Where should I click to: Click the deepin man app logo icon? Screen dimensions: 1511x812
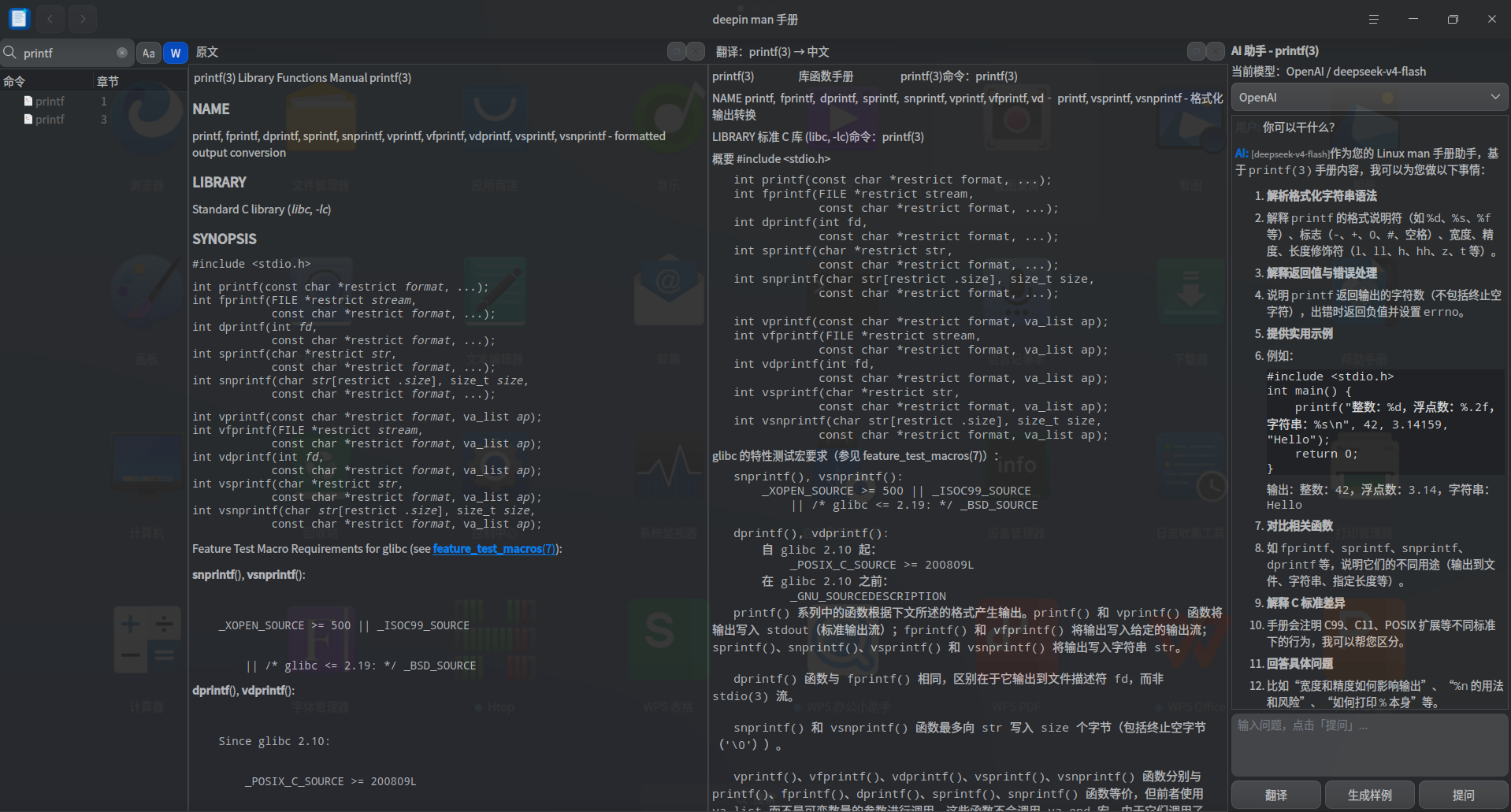click(19, 18)
